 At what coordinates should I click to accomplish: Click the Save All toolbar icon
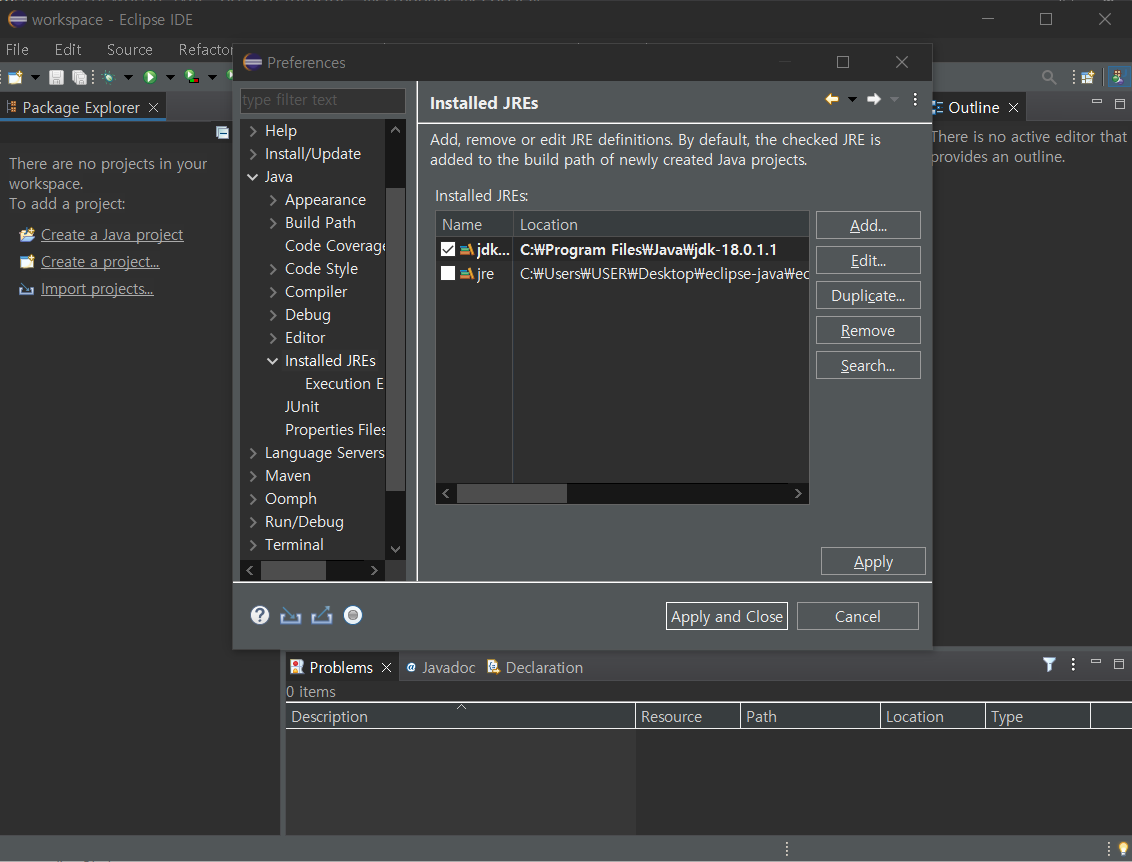click(x=79, y=77)
